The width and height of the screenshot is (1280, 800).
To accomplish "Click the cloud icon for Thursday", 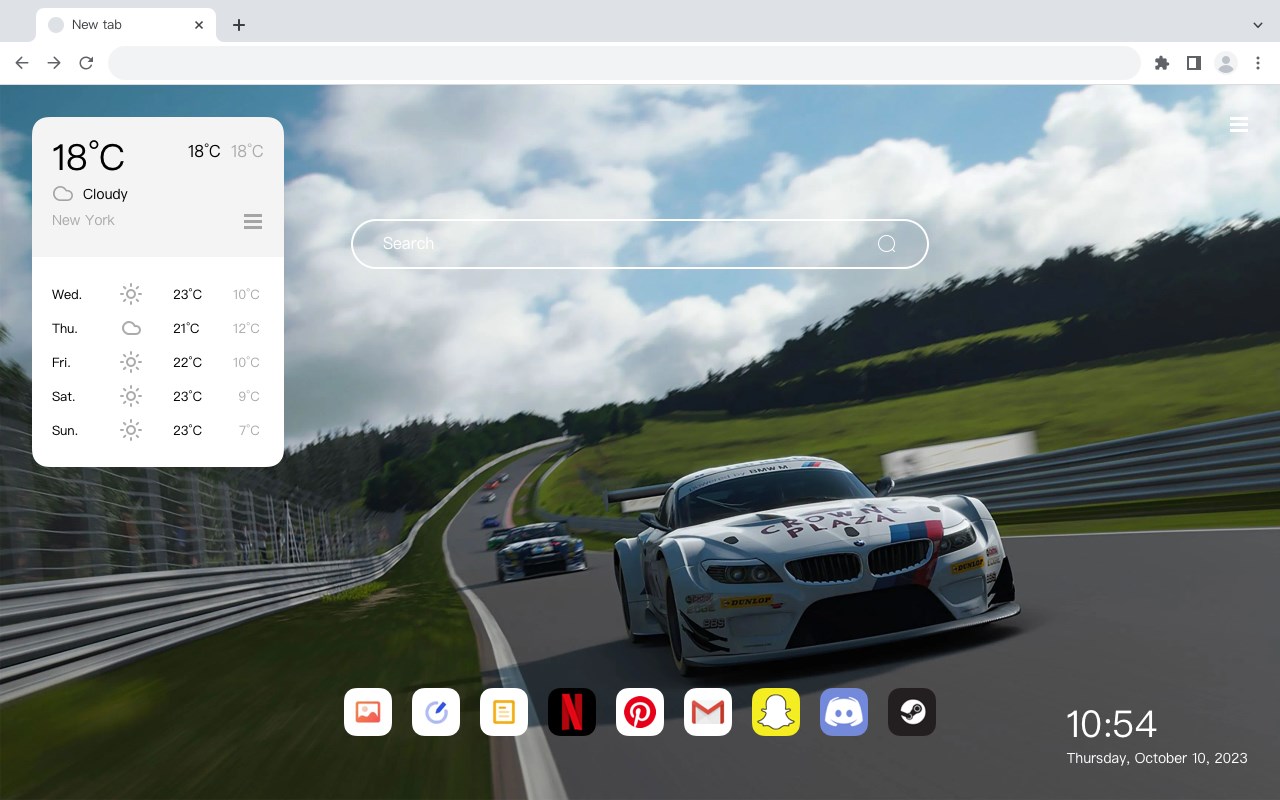I will point(131,328).
